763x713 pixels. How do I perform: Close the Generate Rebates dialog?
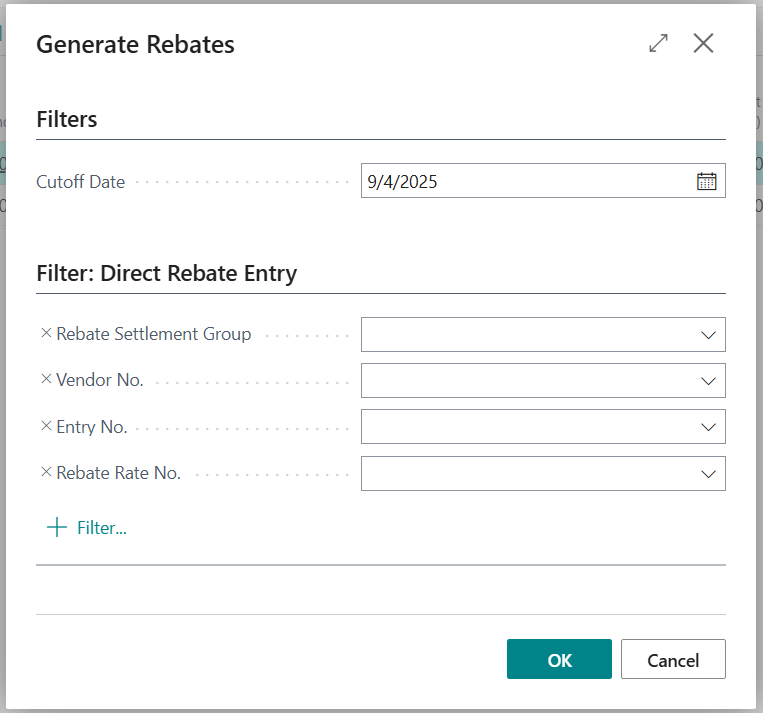click(704, 44)
